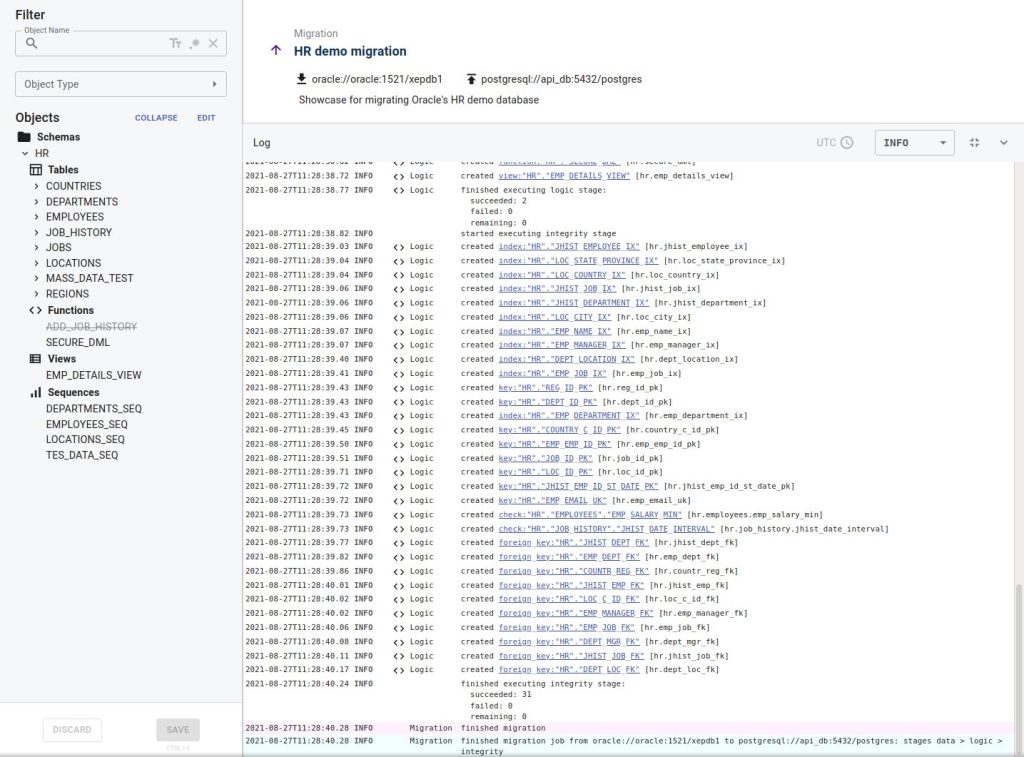Select TES_DATA_SEQ sequence
Screen dimensions: 1024x757
point(82,455)
